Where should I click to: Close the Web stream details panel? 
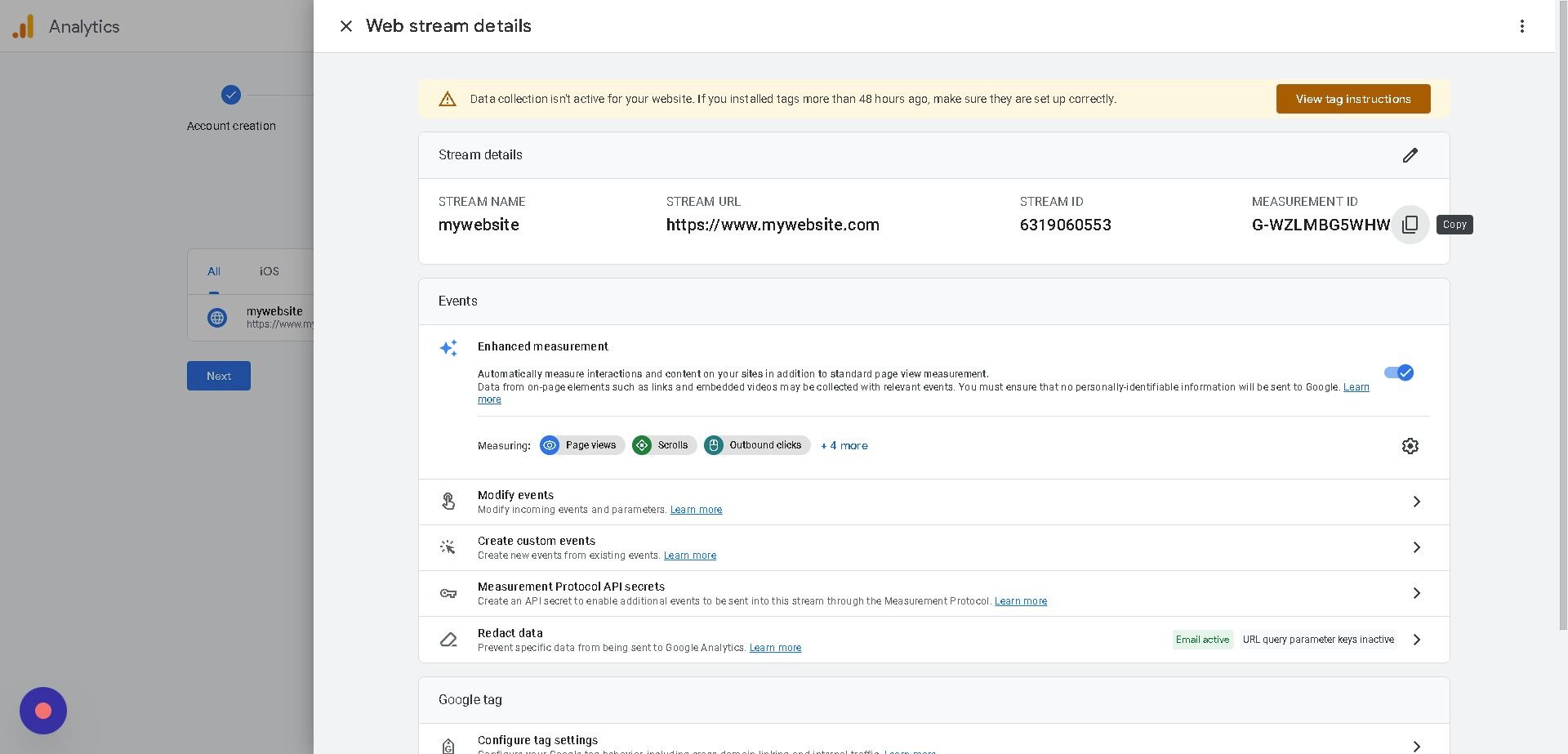[346, 26]
